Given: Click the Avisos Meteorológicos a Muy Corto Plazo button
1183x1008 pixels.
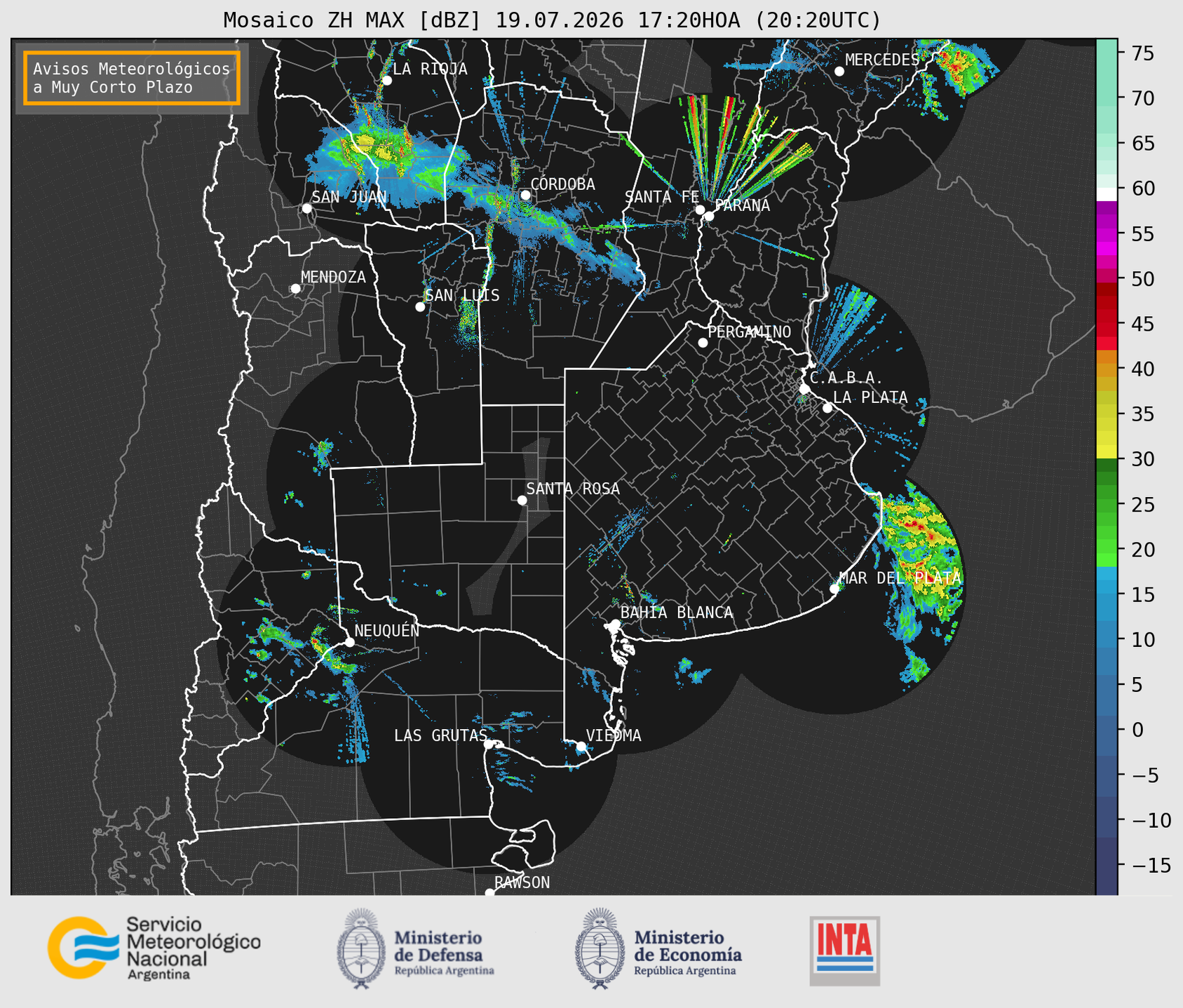Looking at the screenshot, I should tap(132, 78).
